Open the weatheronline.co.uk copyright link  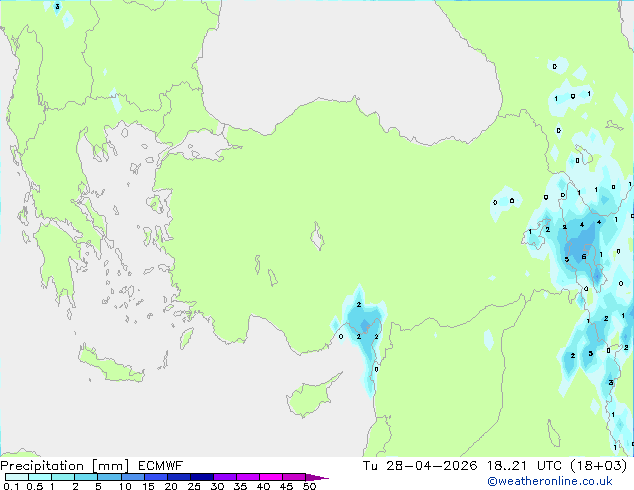pos(550,481)
